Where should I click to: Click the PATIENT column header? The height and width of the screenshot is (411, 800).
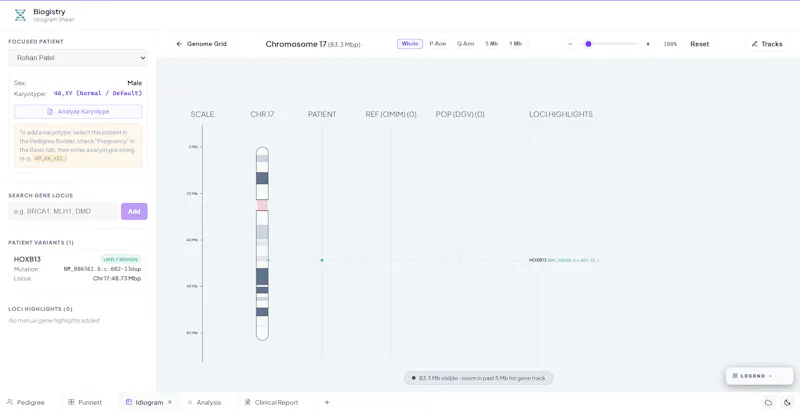pos(322,114)
